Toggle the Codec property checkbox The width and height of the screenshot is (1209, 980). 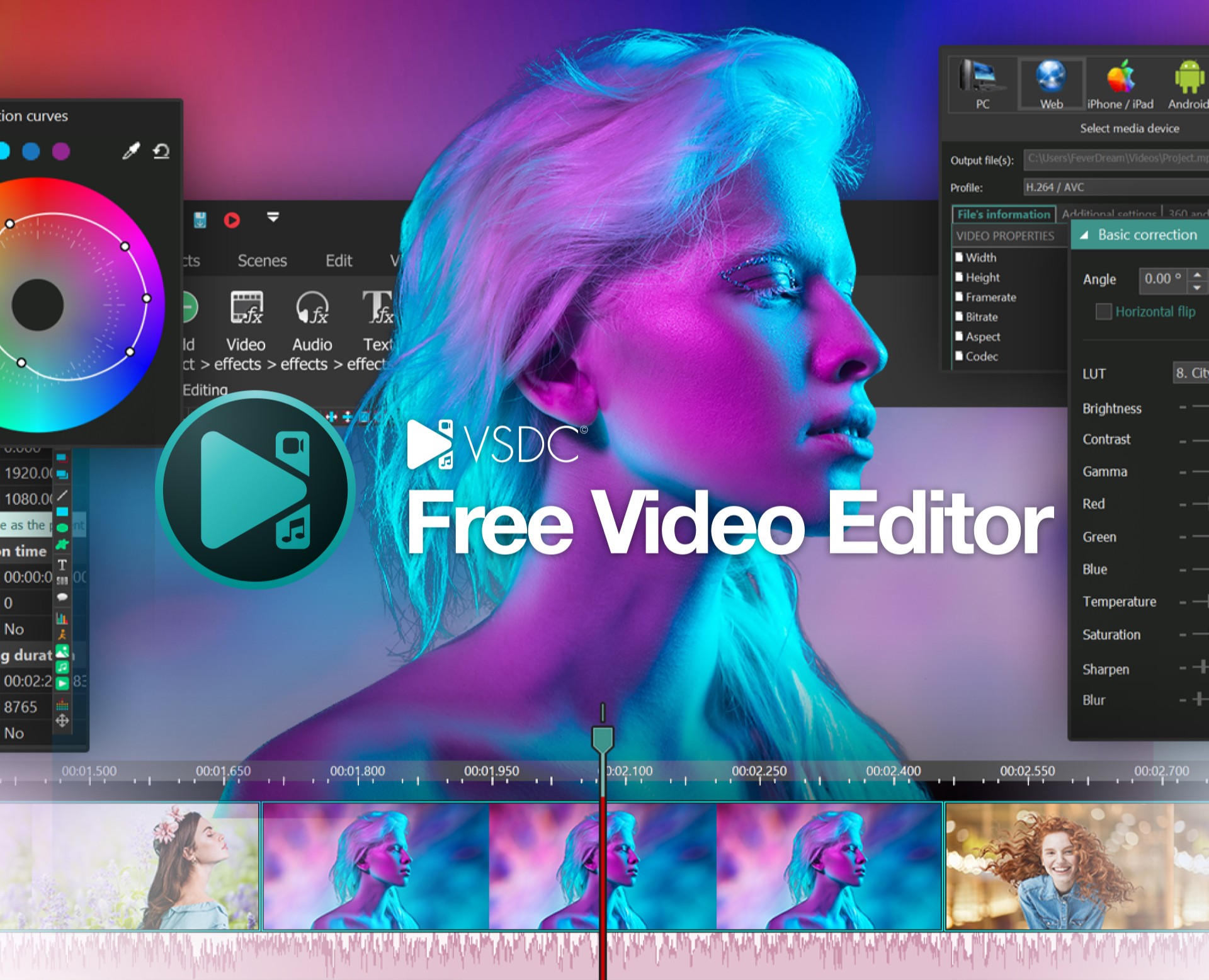click(959, 356)
